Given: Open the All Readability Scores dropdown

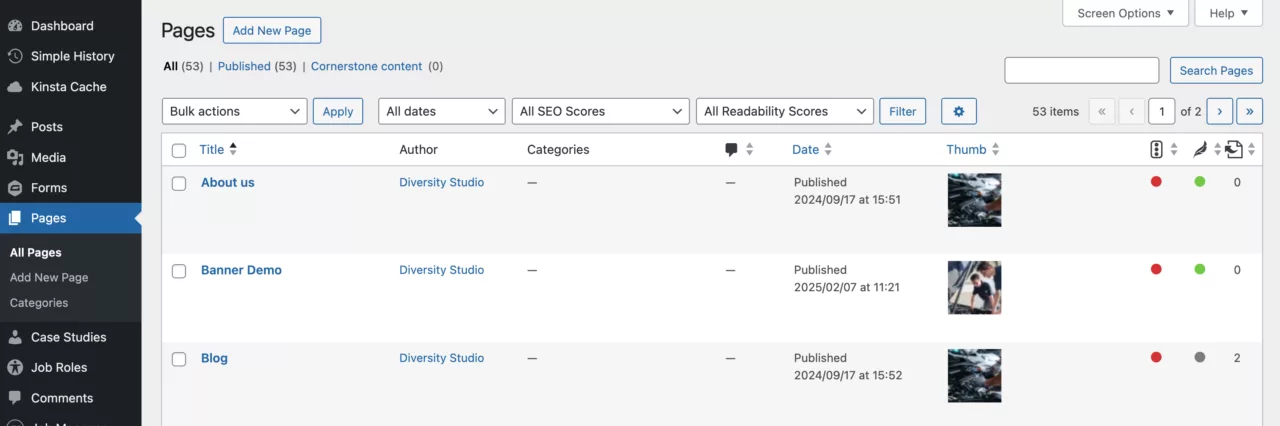Looking at the screenshot, I should [x=784, y=111].
